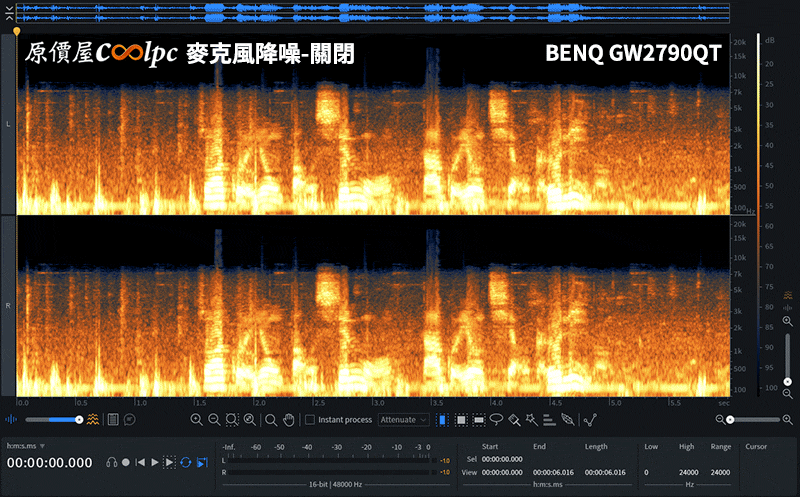
Task: Select the Time-Frequency selection tool
Action: [x=461, y=420]
